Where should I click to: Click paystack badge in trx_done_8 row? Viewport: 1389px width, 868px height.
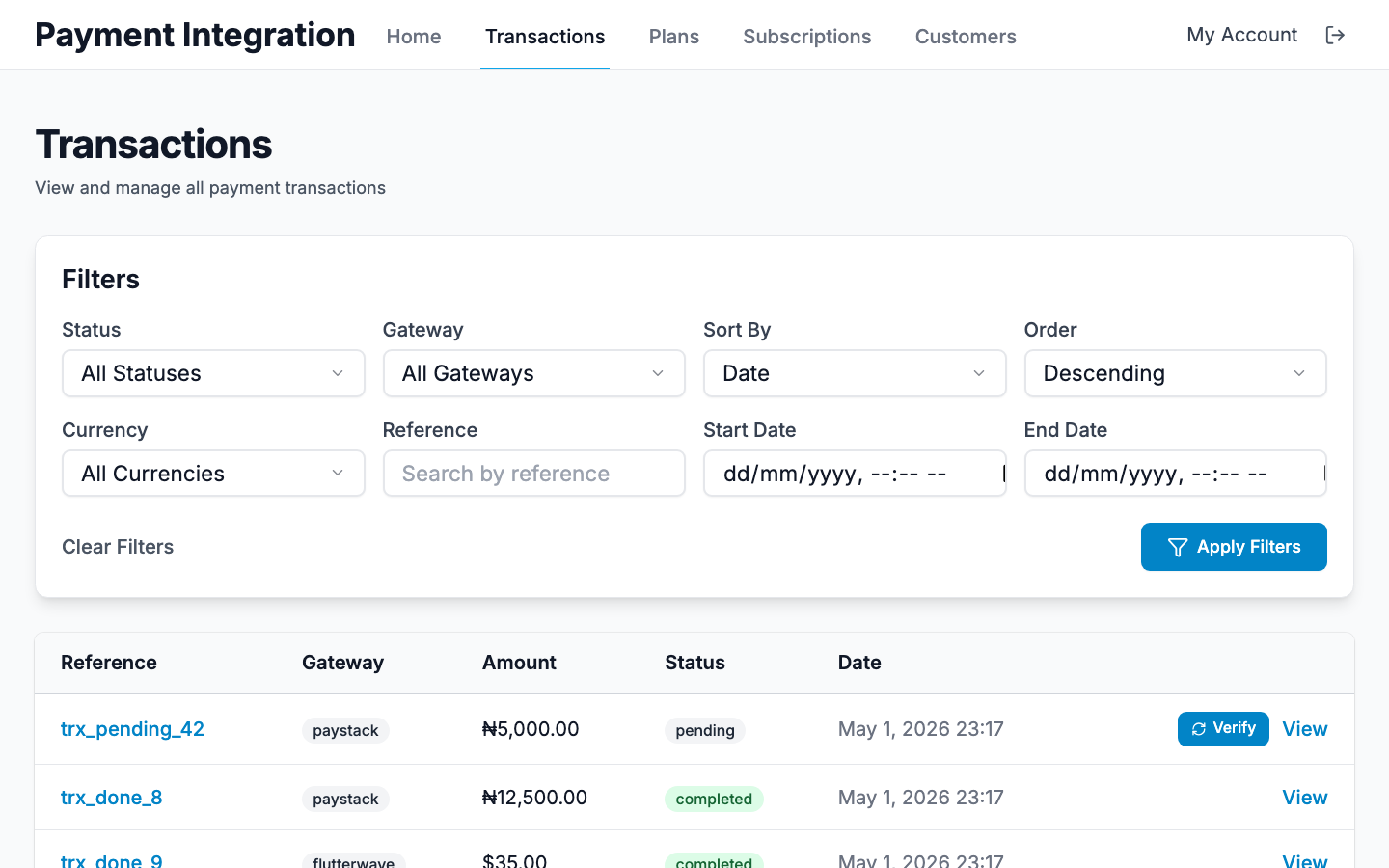[345, 799]
